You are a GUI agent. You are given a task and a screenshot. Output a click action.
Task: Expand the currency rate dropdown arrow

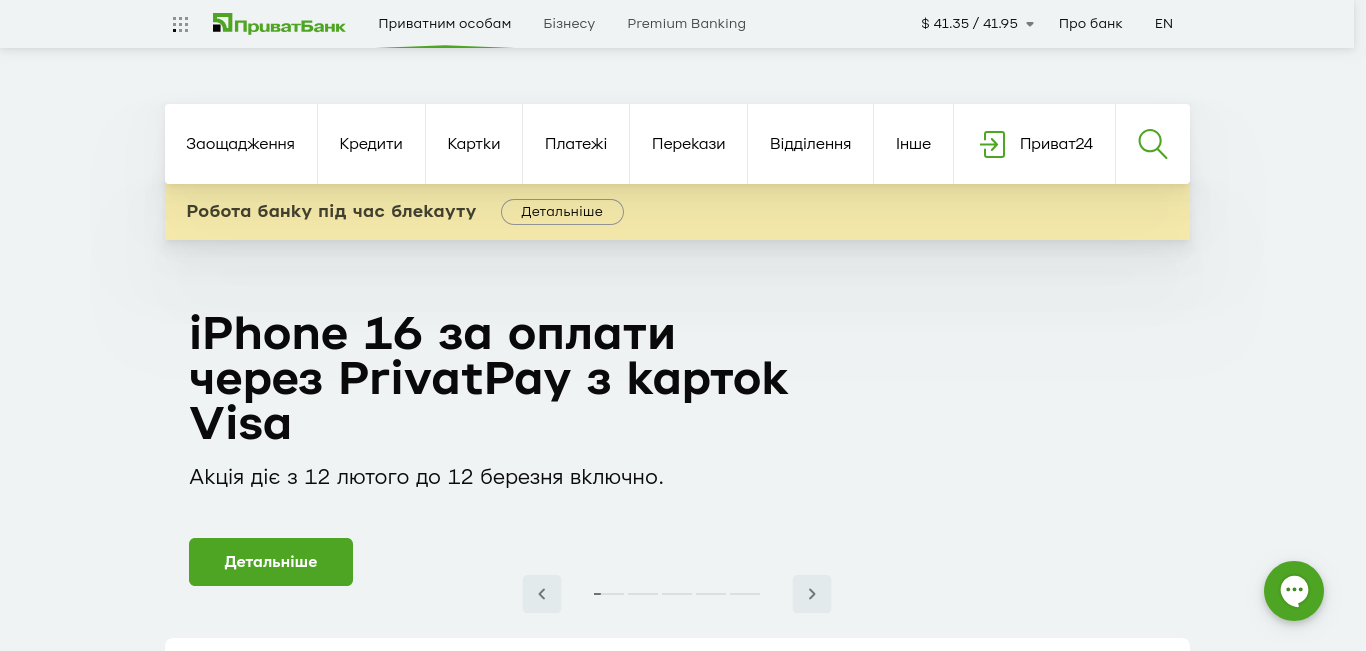pos(1030,24)
